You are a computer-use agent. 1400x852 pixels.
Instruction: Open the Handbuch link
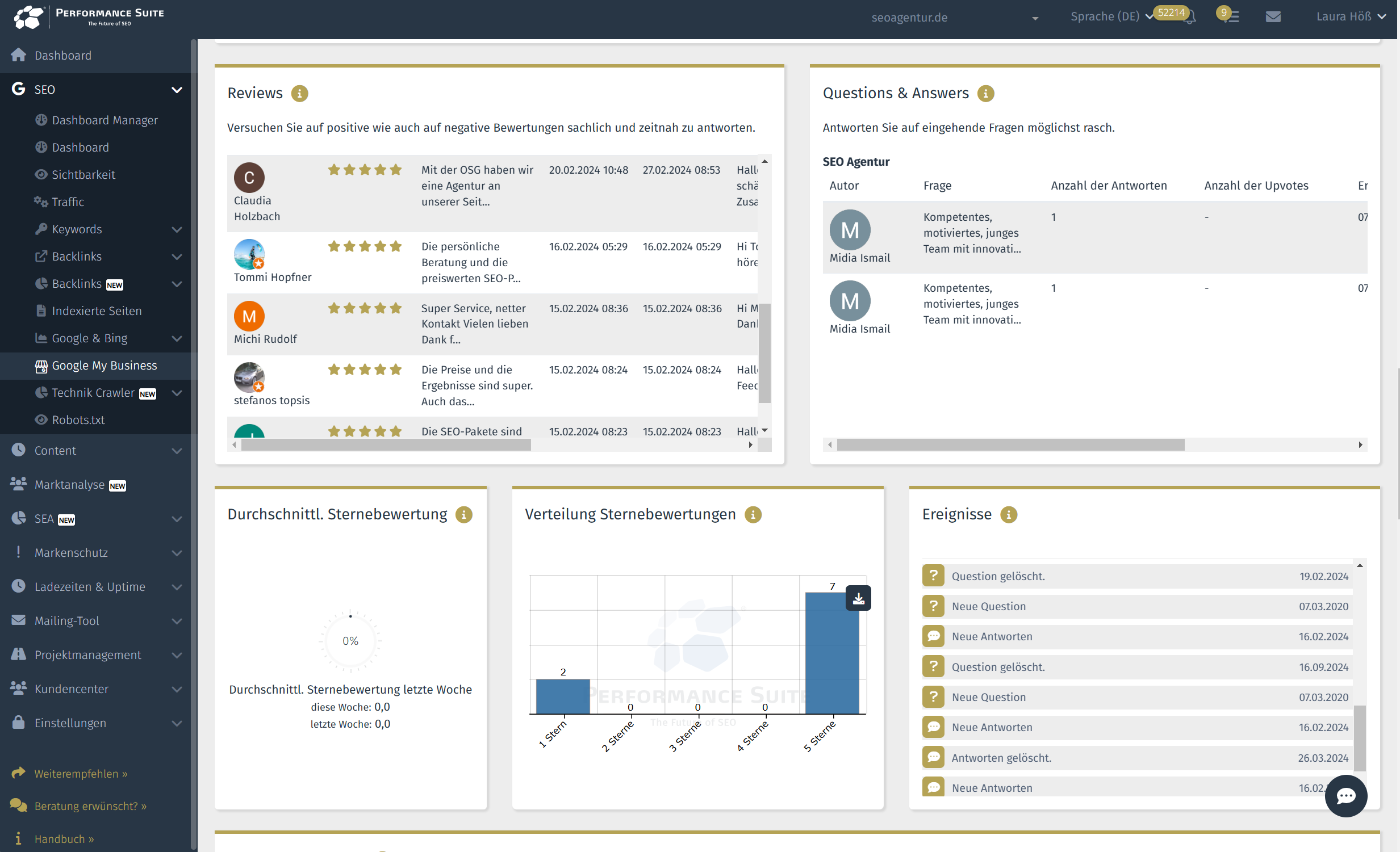coord(64,839)
